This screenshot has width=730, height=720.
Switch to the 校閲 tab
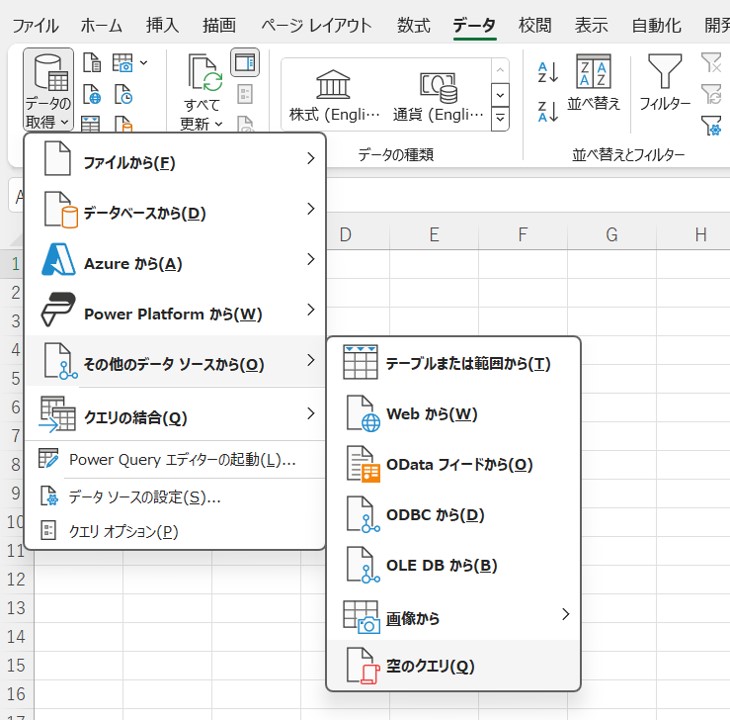click(535, 26)
